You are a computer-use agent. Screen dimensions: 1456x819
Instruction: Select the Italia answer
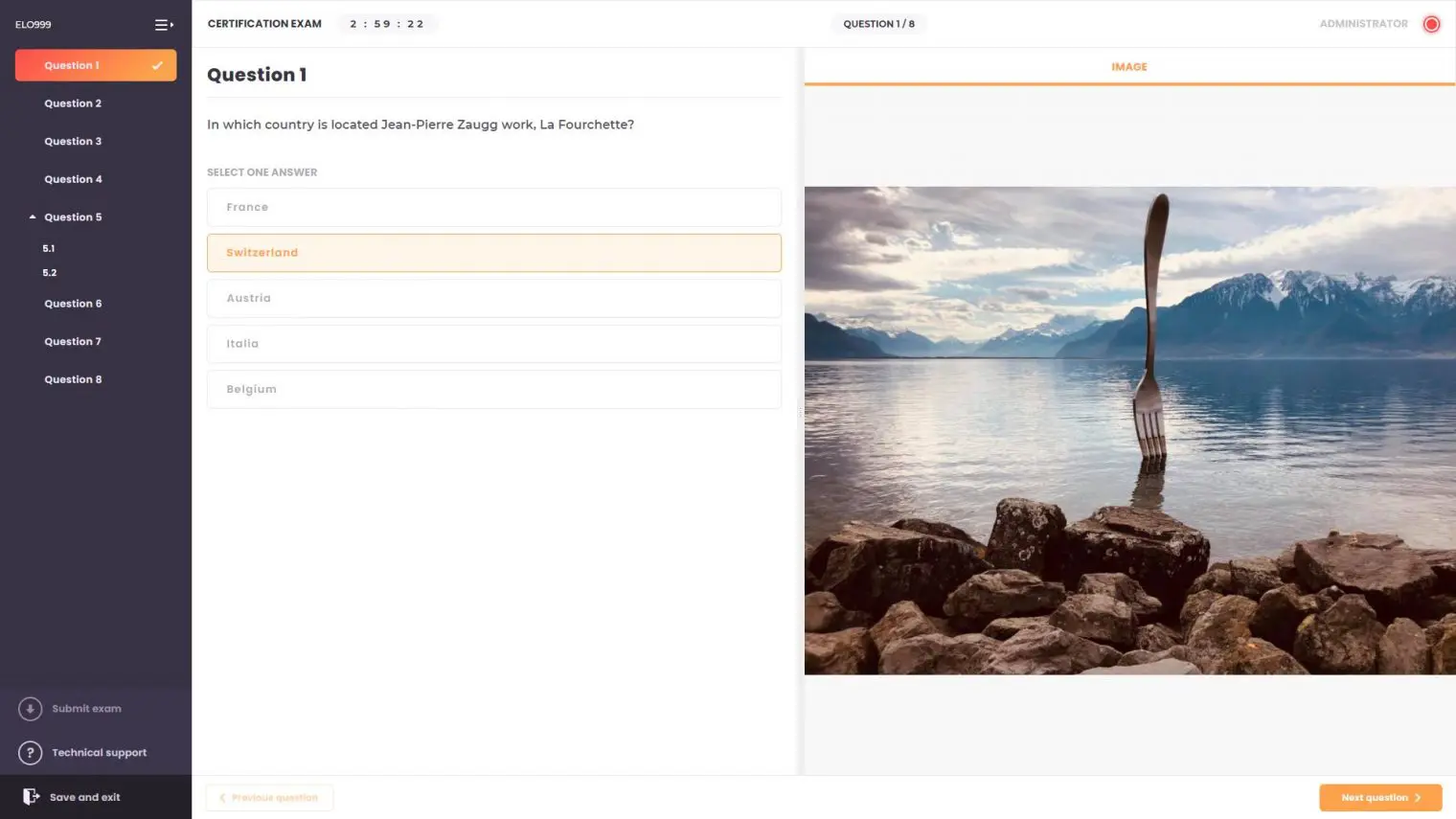click(x=494, y=344)
